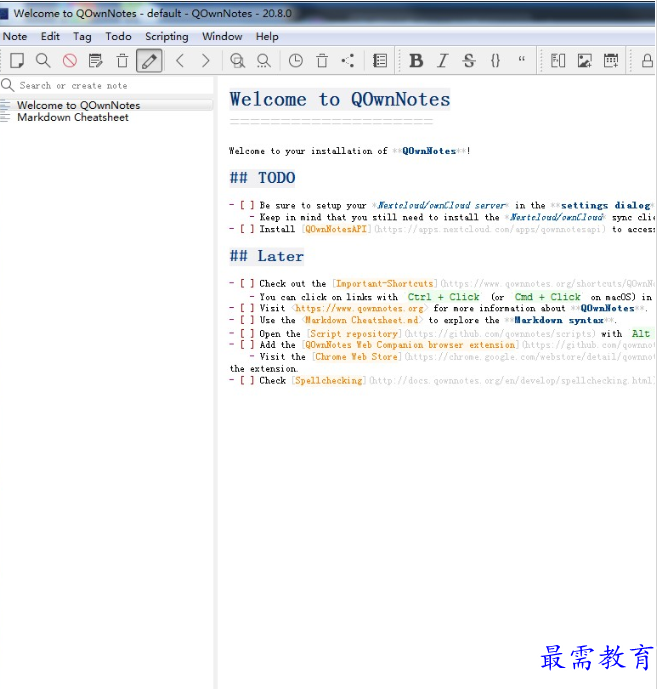Viewport: 662px width, 689px height.
Task: Click the '## TODO' heading text
Action: tap(262, 178)
